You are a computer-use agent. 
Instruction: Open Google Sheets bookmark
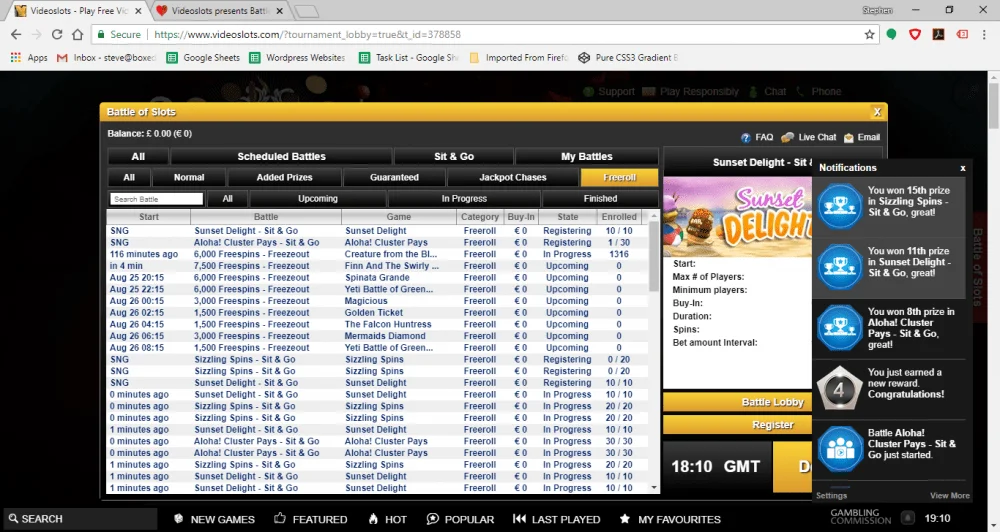point(203,57)
